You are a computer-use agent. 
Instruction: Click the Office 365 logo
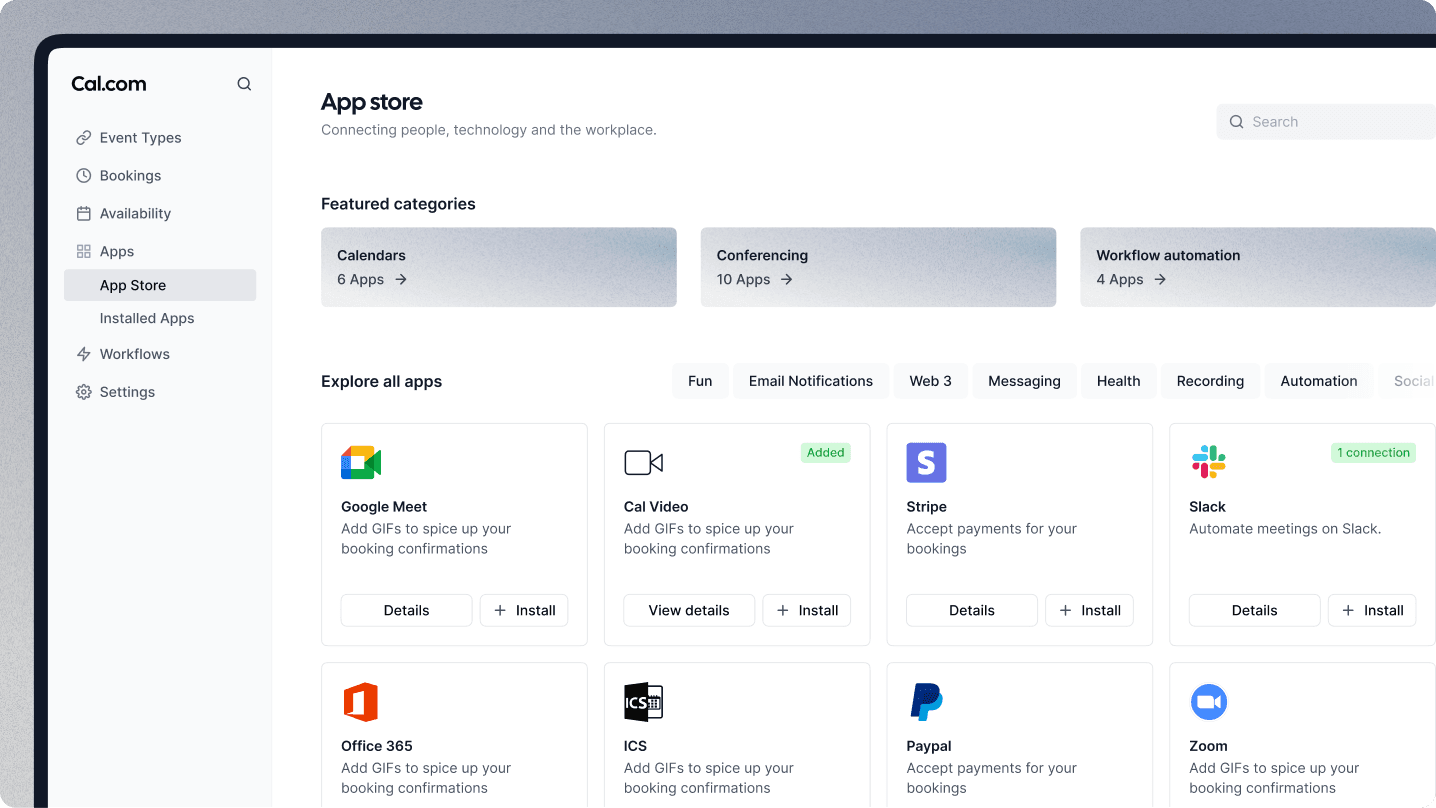[361, 702]
